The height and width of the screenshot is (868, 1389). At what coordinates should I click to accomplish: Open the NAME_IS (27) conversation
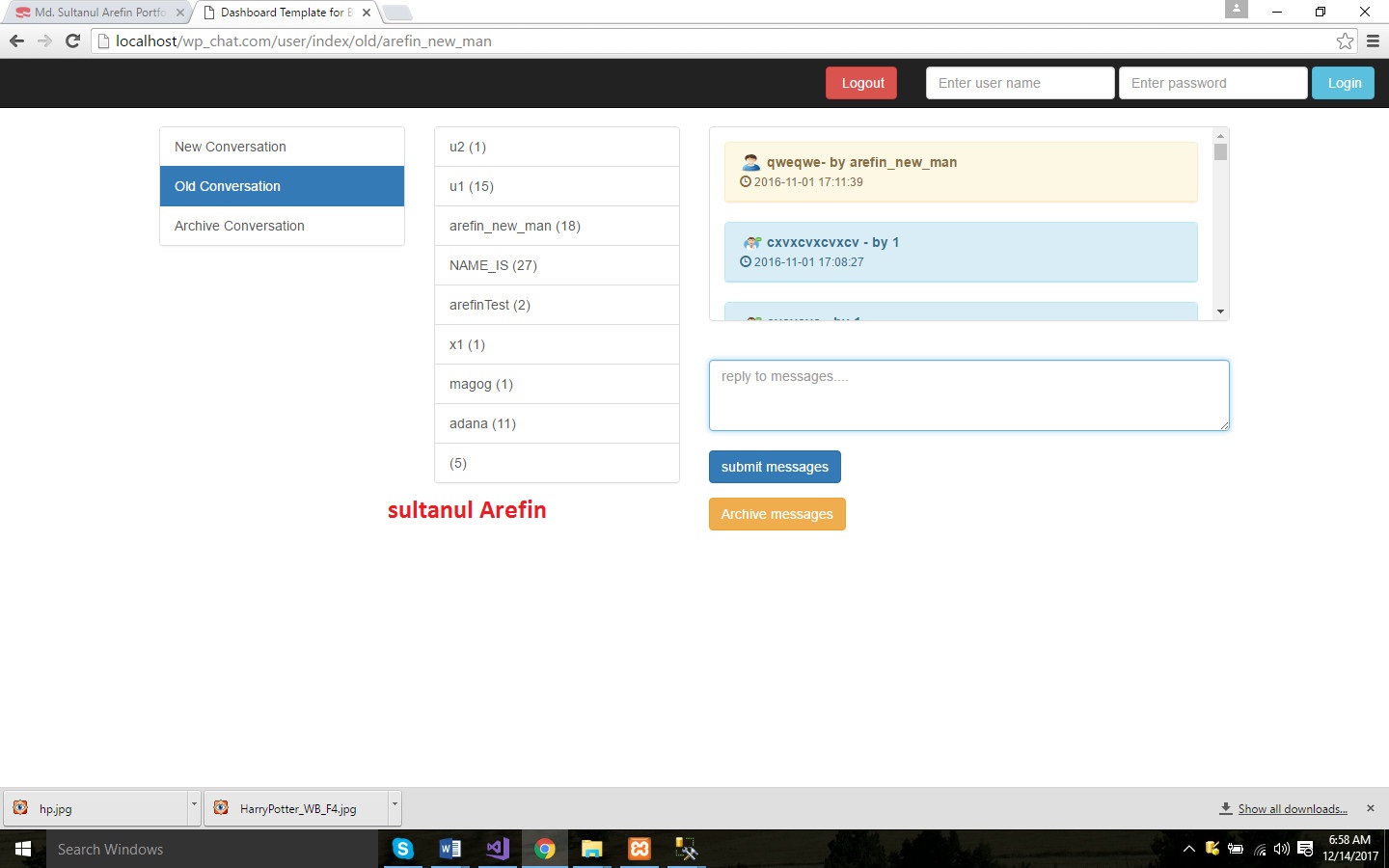(x=557, y=265)
